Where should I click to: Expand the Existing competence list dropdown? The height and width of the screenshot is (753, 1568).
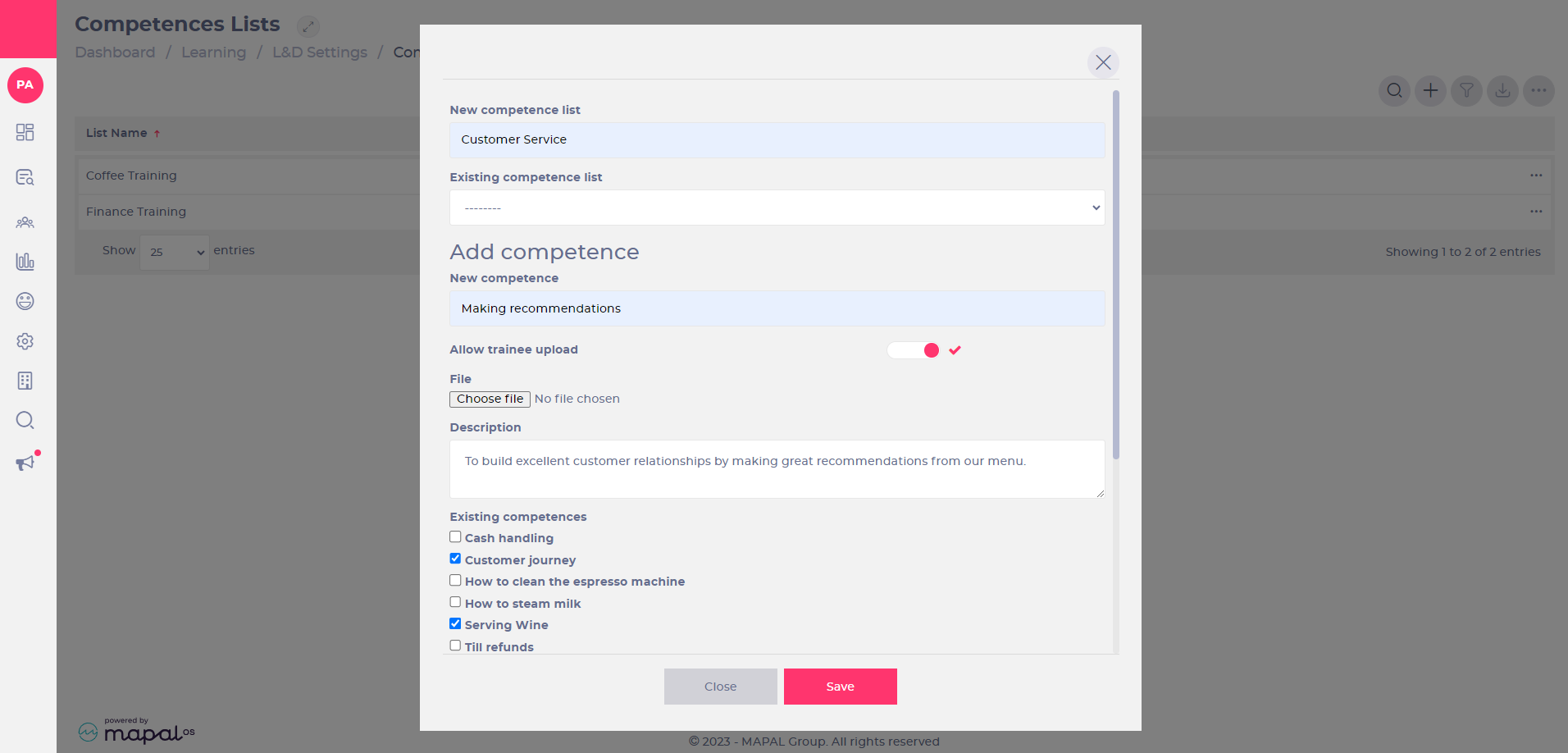[777, 208]
